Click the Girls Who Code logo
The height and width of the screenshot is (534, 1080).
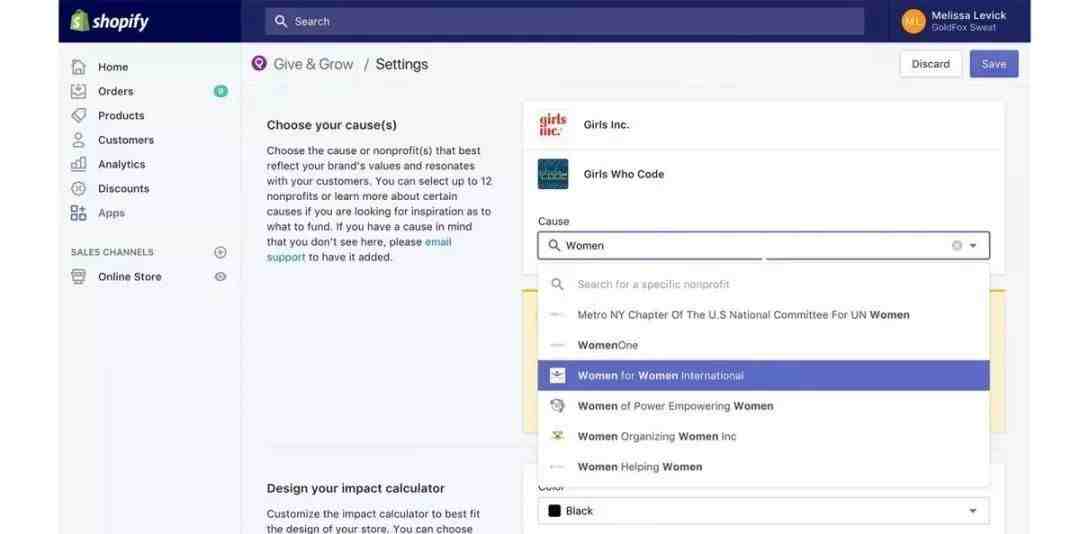point(552,174)
